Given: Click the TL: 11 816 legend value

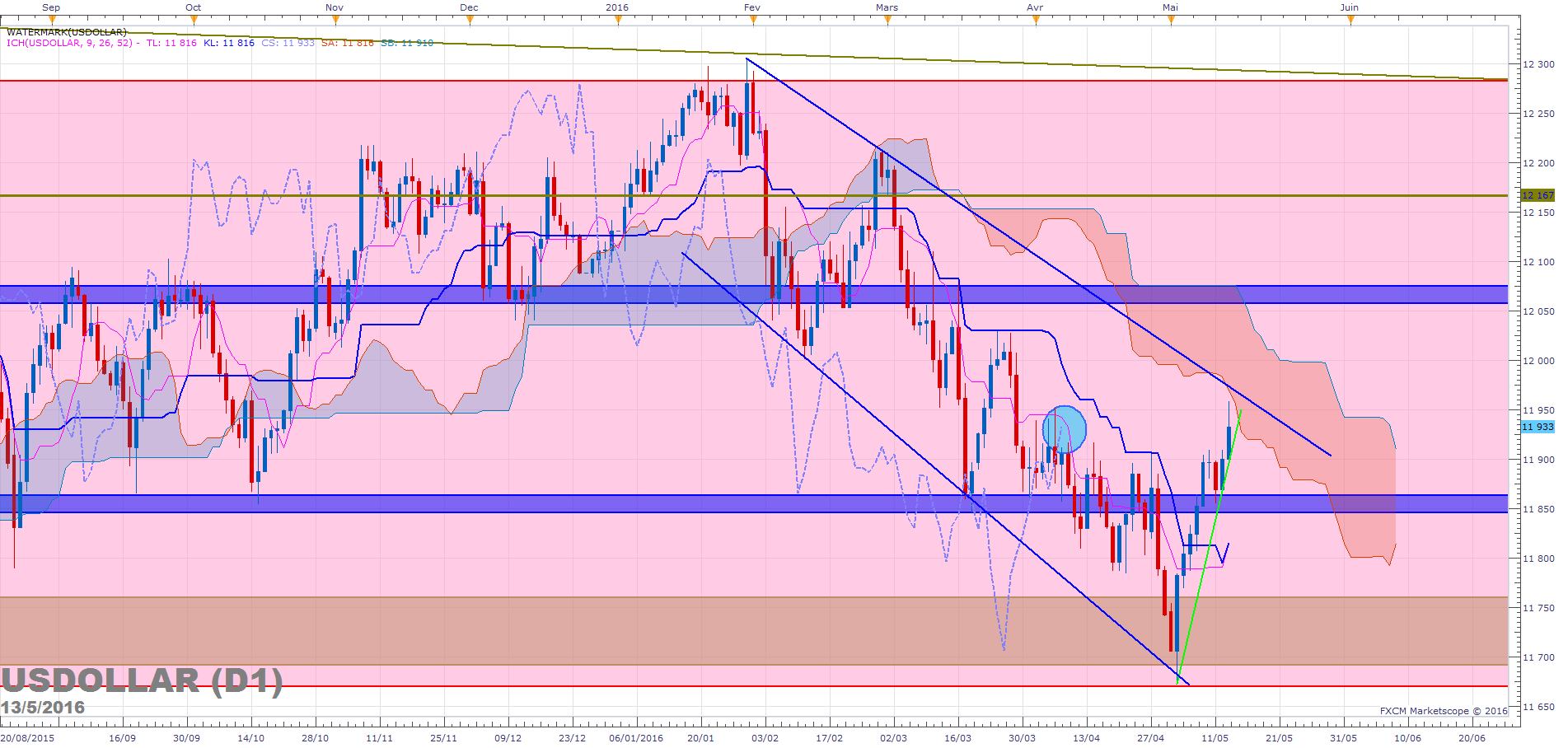Looking at the screenshot, I should [x=171, y=43].
